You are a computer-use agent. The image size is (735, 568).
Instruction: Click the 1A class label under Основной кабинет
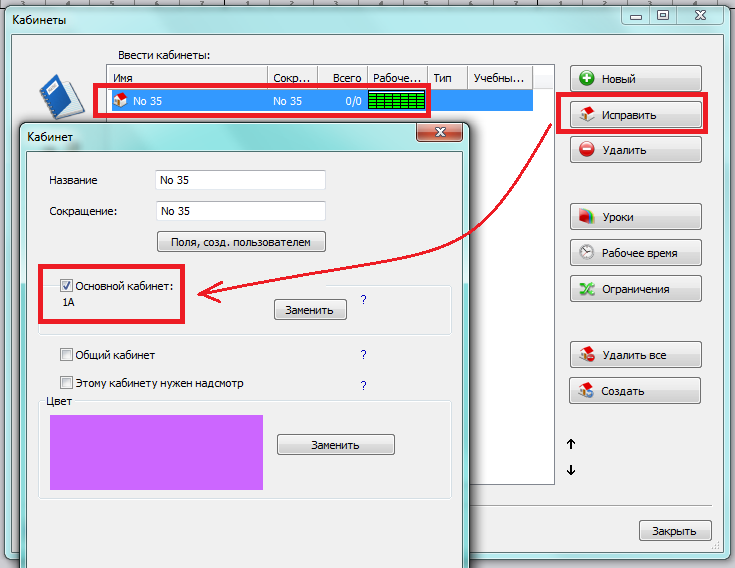point(68,302)
